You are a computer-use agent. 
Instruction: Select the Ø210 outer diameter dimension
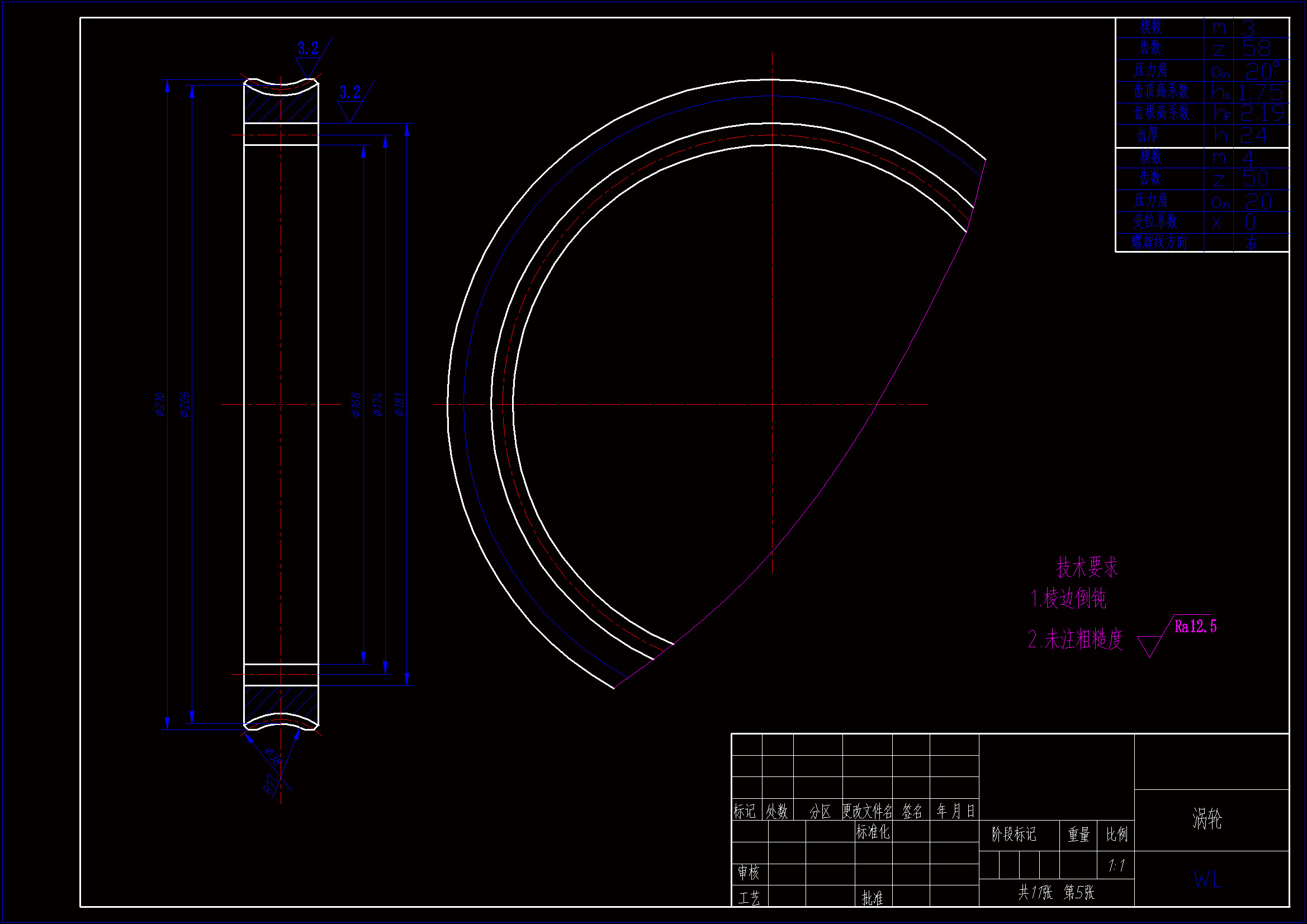[160, 404]
